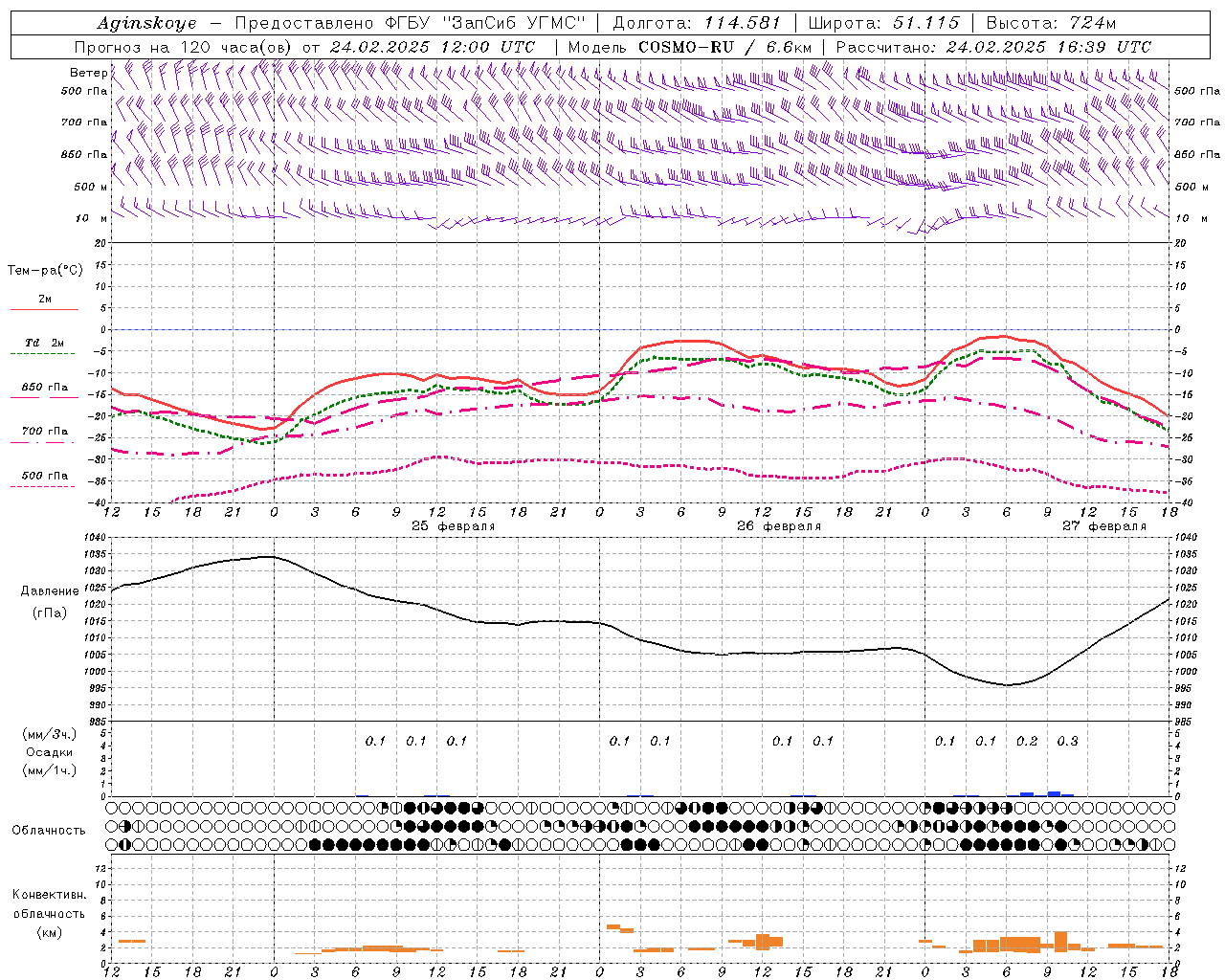The image size is (1225, 980).
Task: Click the "Td 2м" dew point legend entry
Action: pos(44,343)
